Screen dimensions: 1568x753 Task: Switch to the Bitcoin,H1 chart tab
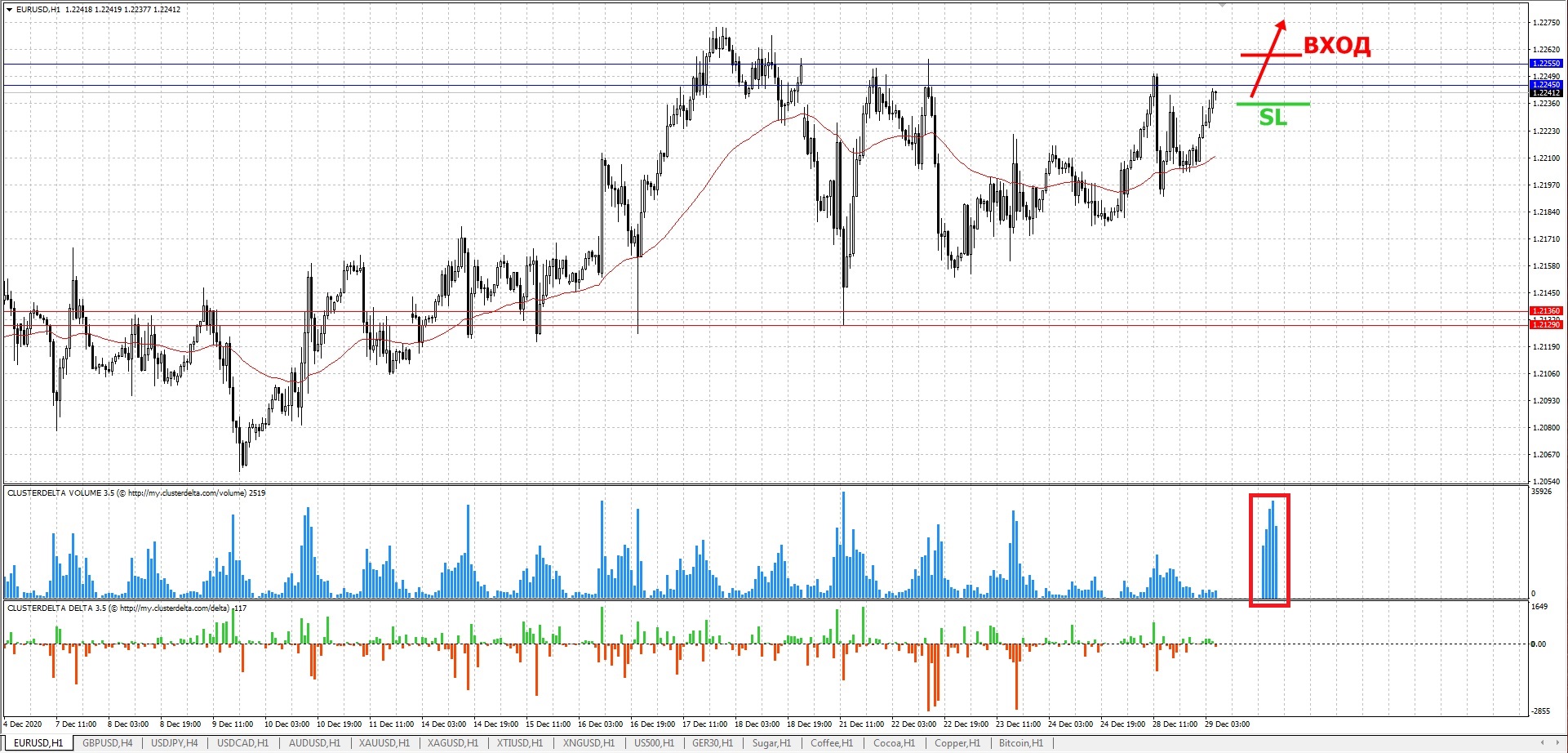coord(1020,743)
